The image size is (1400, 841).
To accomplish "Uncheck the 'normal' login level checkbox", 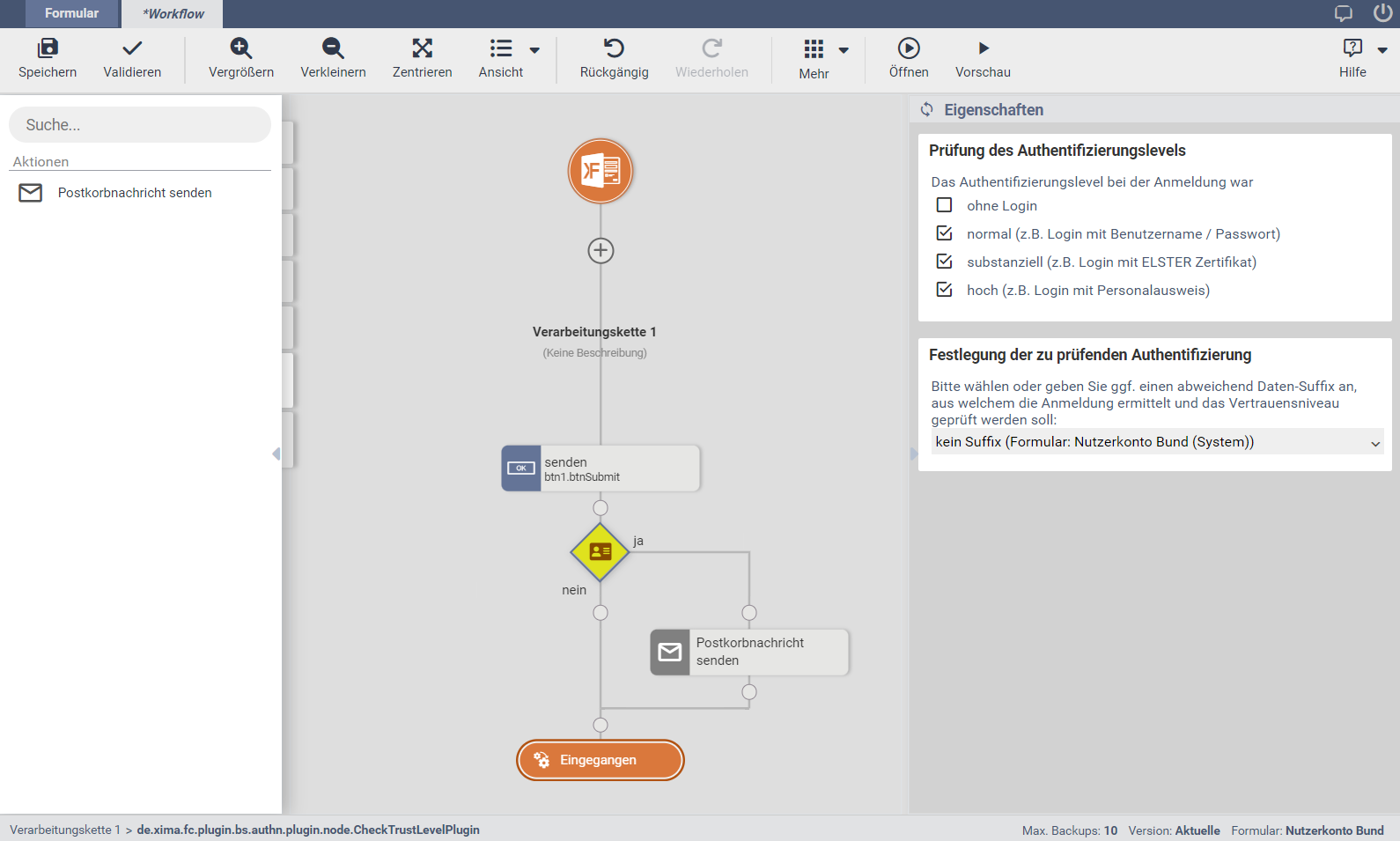I will click(944, 233).
